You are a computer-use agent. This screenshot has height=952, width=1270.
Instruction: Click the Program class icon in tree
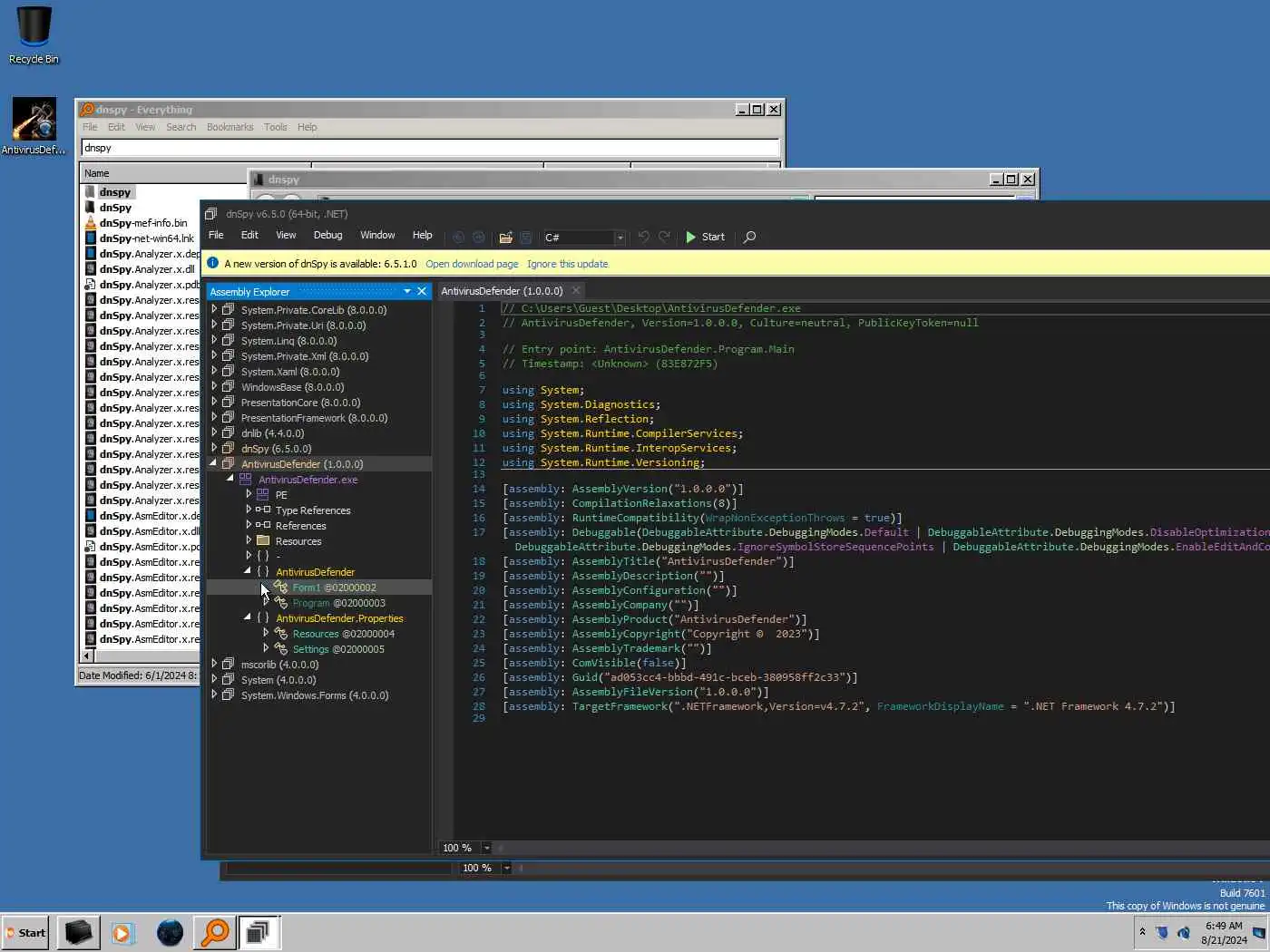pyautogui.click(x=281, y=603)
